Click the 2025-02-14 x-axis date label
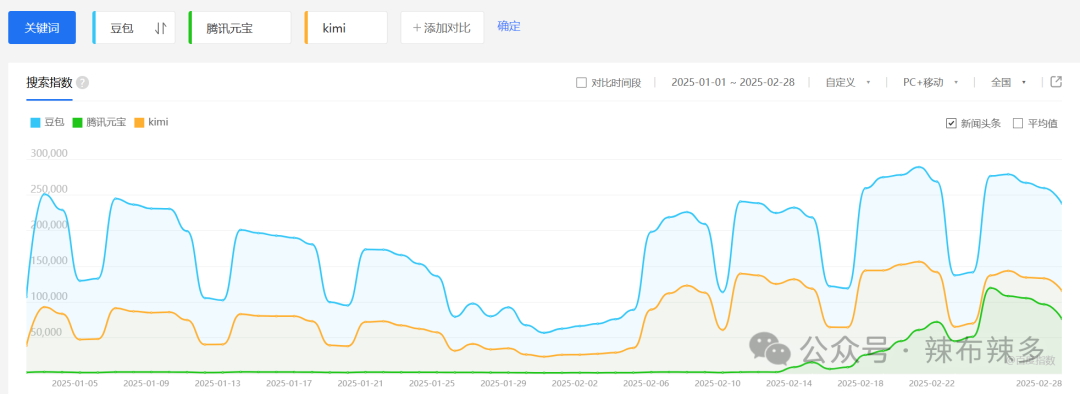 click(789, 382)
